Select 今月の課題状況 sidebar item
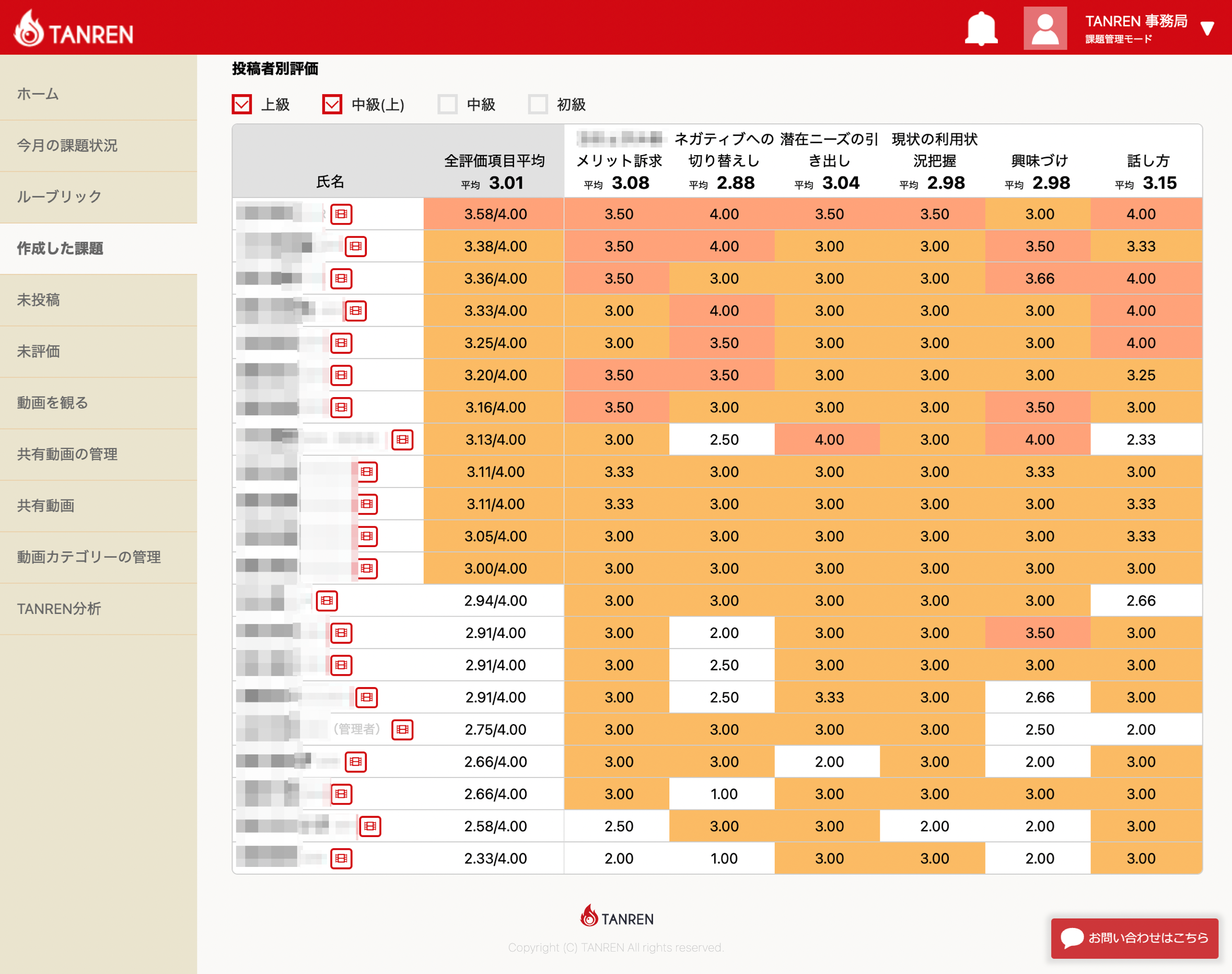This screenshot has width=1232, height=974. click(x=67, y=145)
